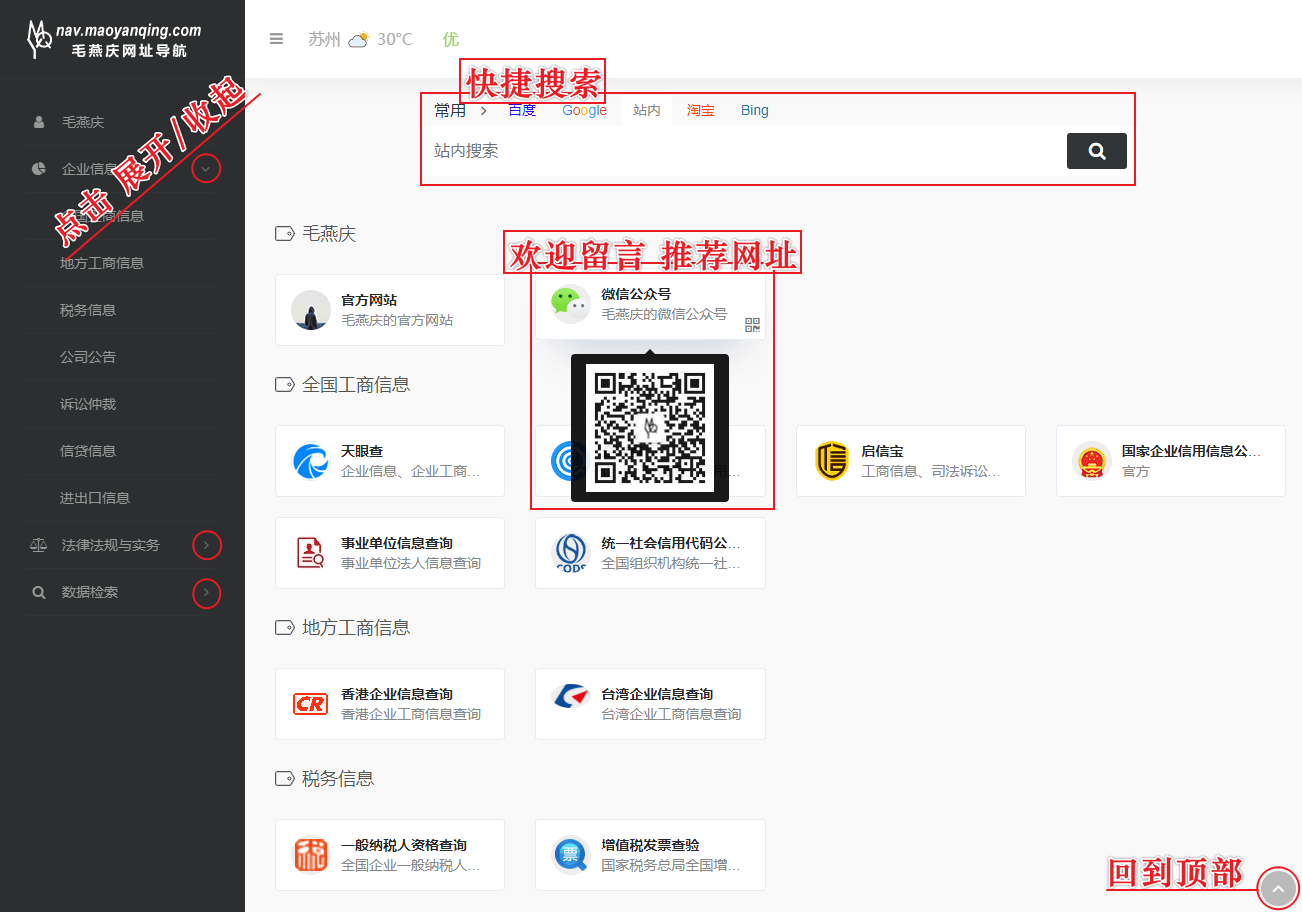Click the 微信公众号 WeChat icon
The width and height of the screenshot is (1302, 912).
(x=571, y=304)
